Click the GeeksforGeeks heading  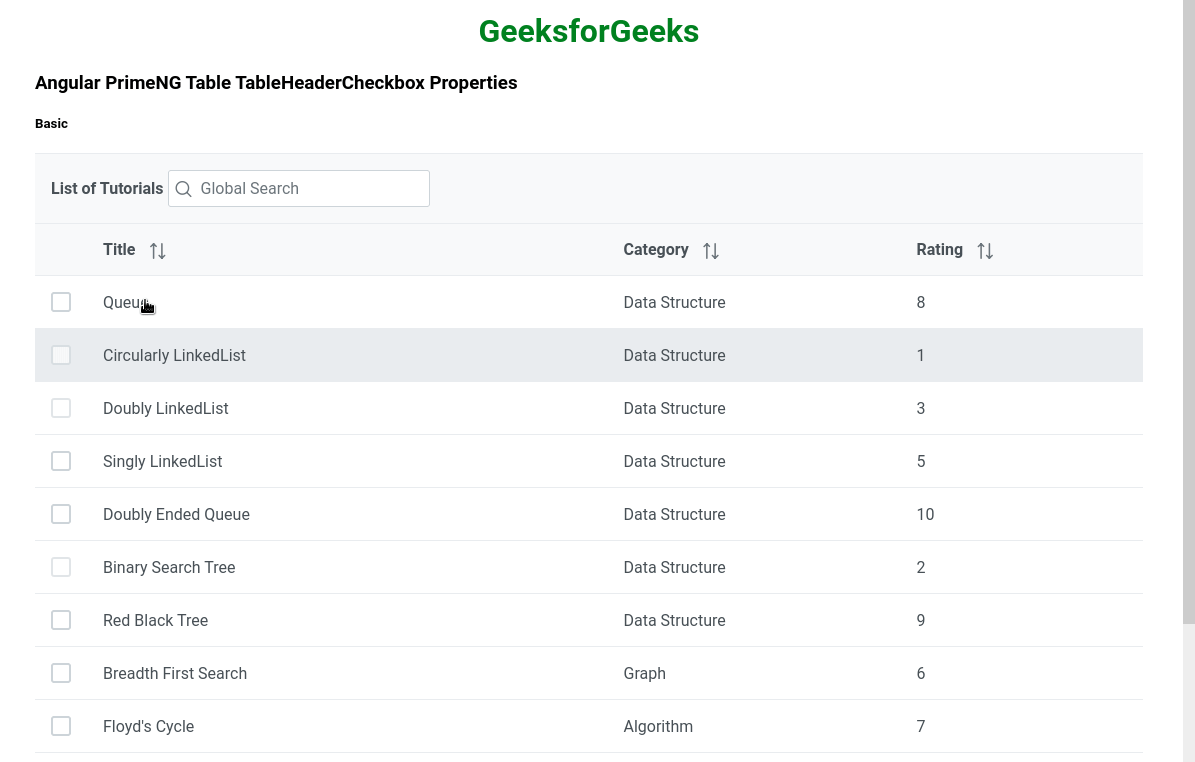(x=588, y=32)
